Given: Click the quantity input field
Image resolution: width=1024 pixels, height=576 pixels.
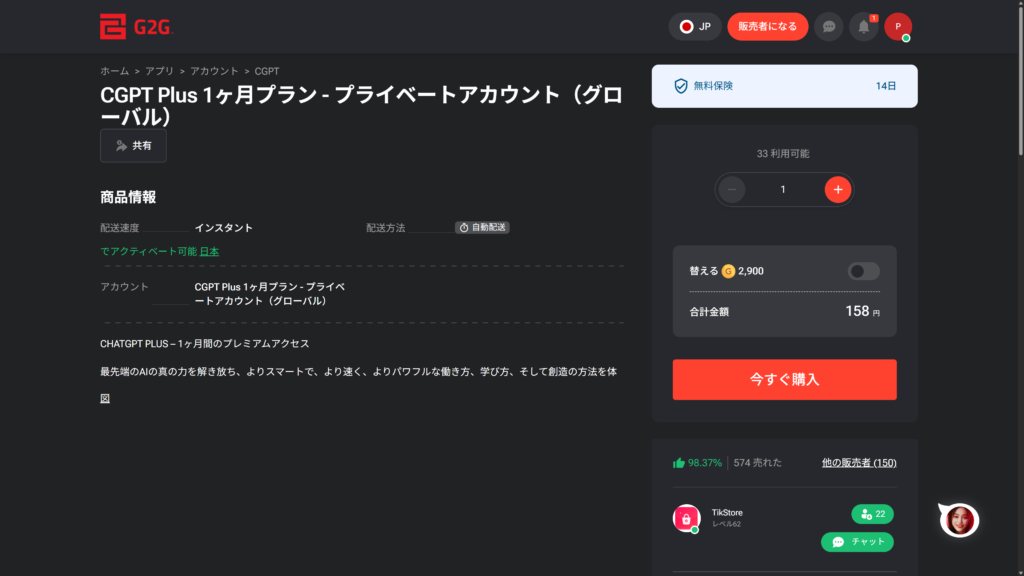Looking at the screenshot, I should point(784,189).
